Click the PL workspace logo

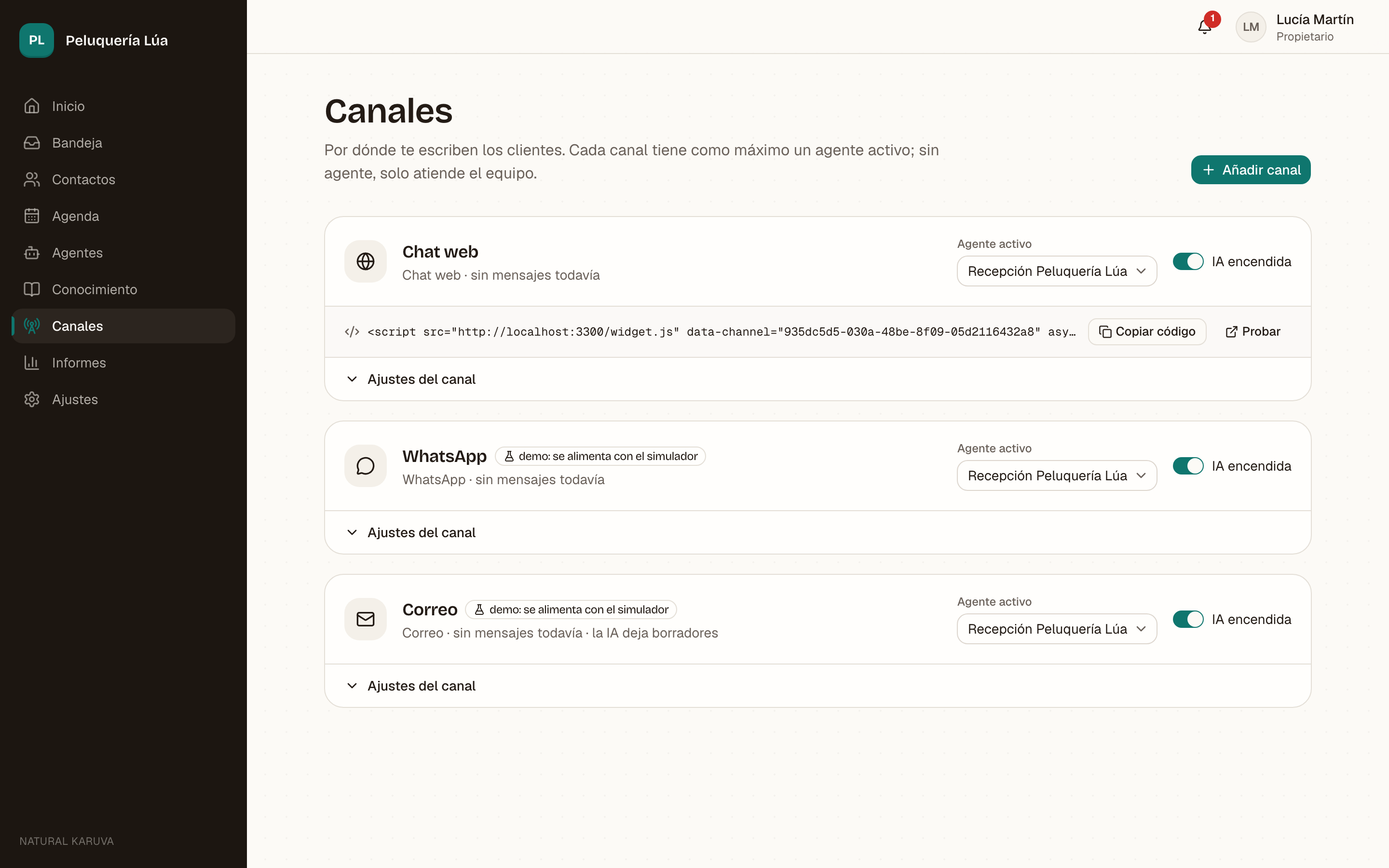click(x=37, y=40)
